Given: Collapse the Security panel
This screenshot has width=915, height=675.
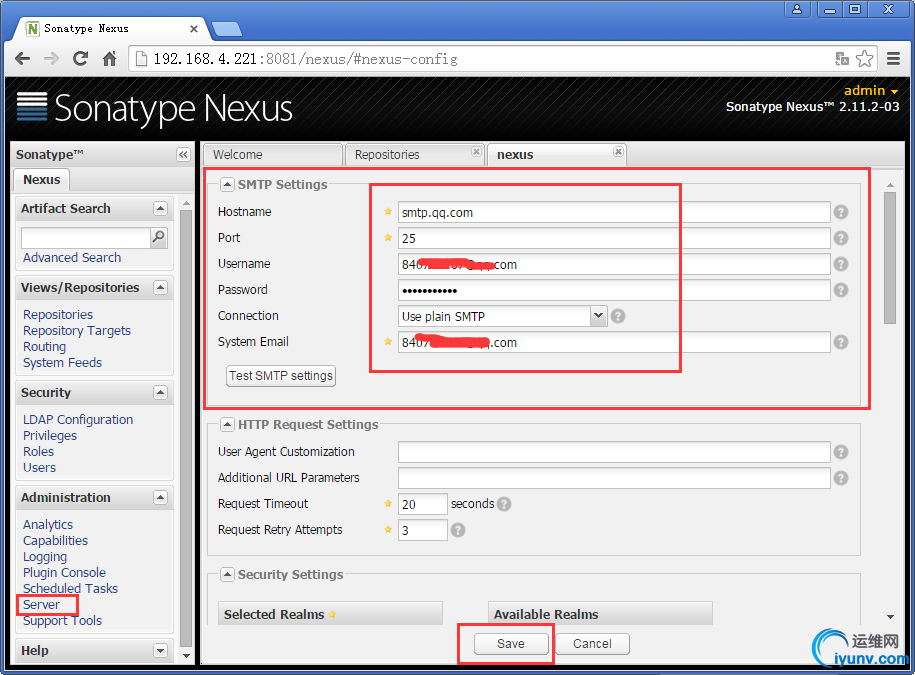Looking at the screenshot, I should [160, 393].
